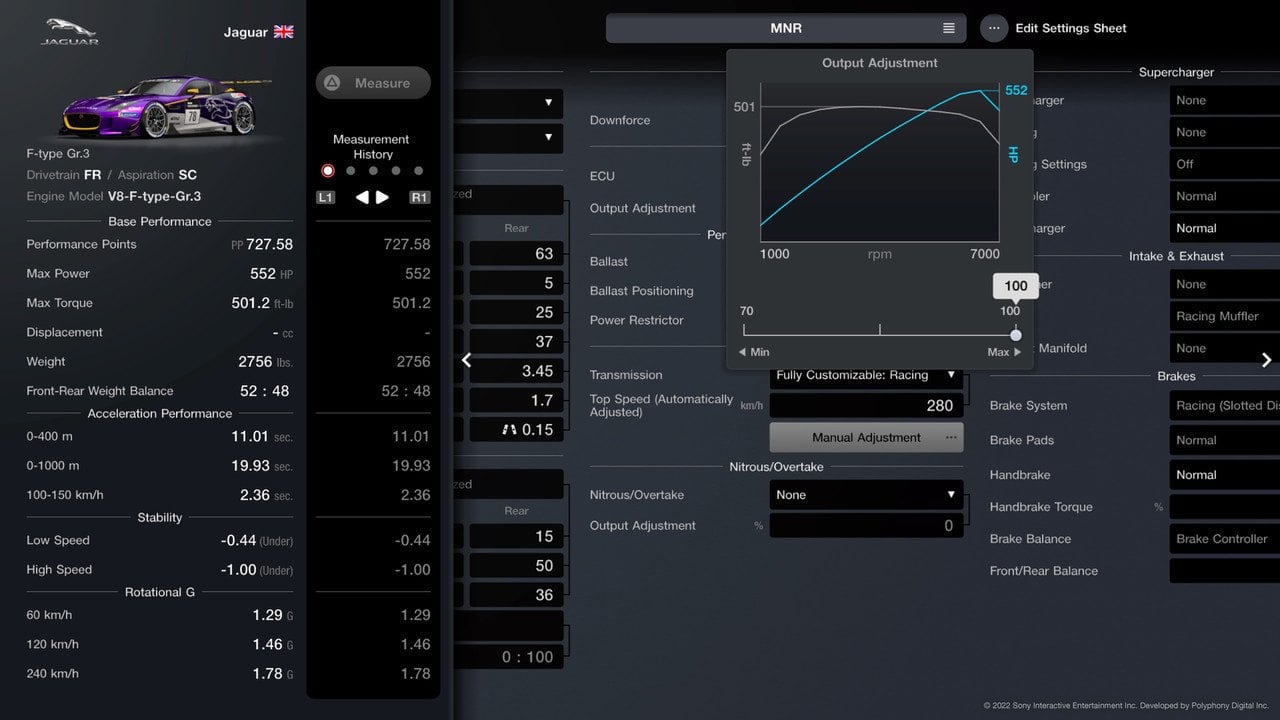Screen dimensions: 1280x720
Task: Click the Downforce label
Action: click(x=620, y=120)
